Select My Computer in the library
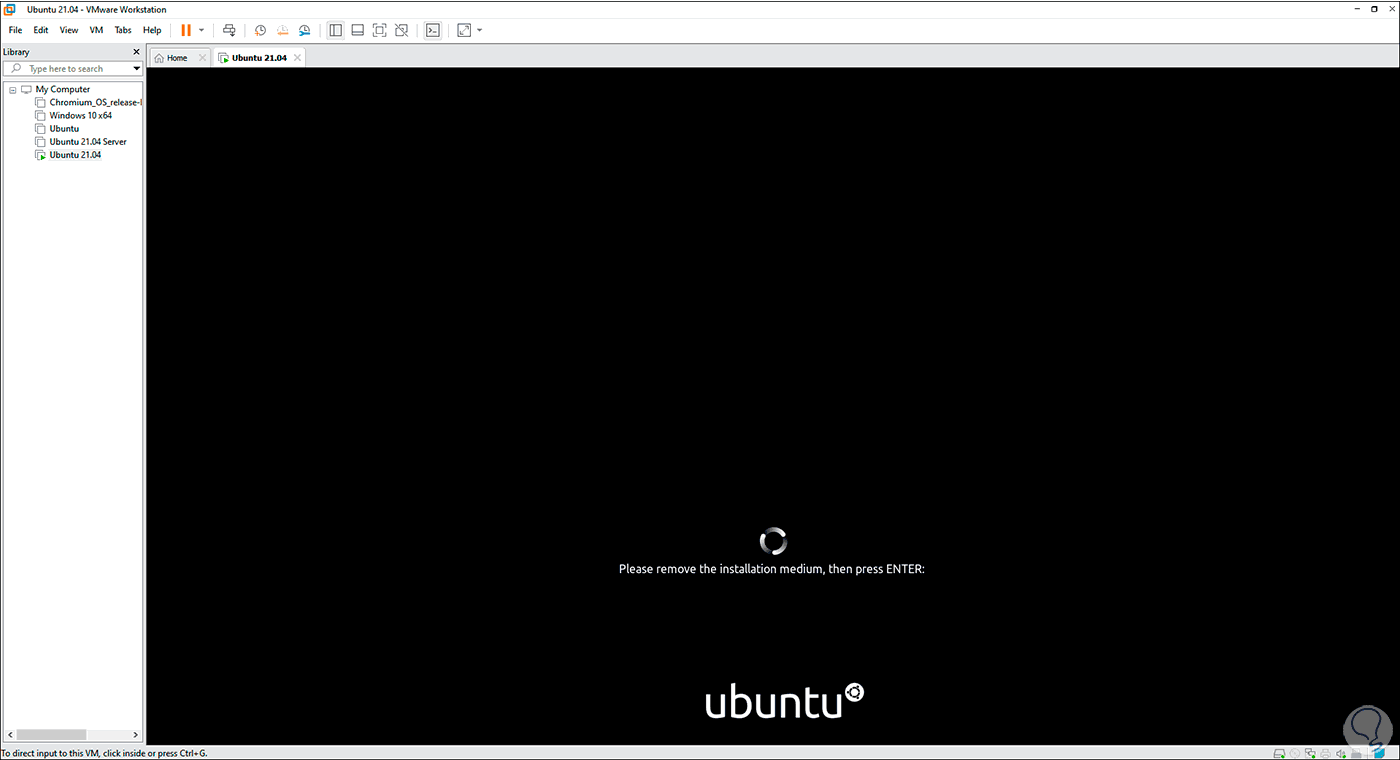This screenshot has height=760, width=1400. (x=62, y=89)
